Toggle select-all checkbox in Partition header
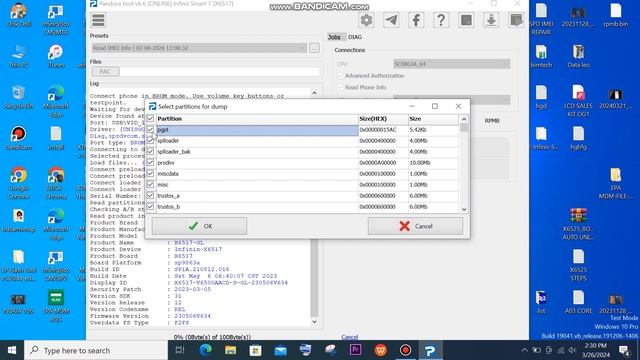640x360 pixels. pos(150,119)
